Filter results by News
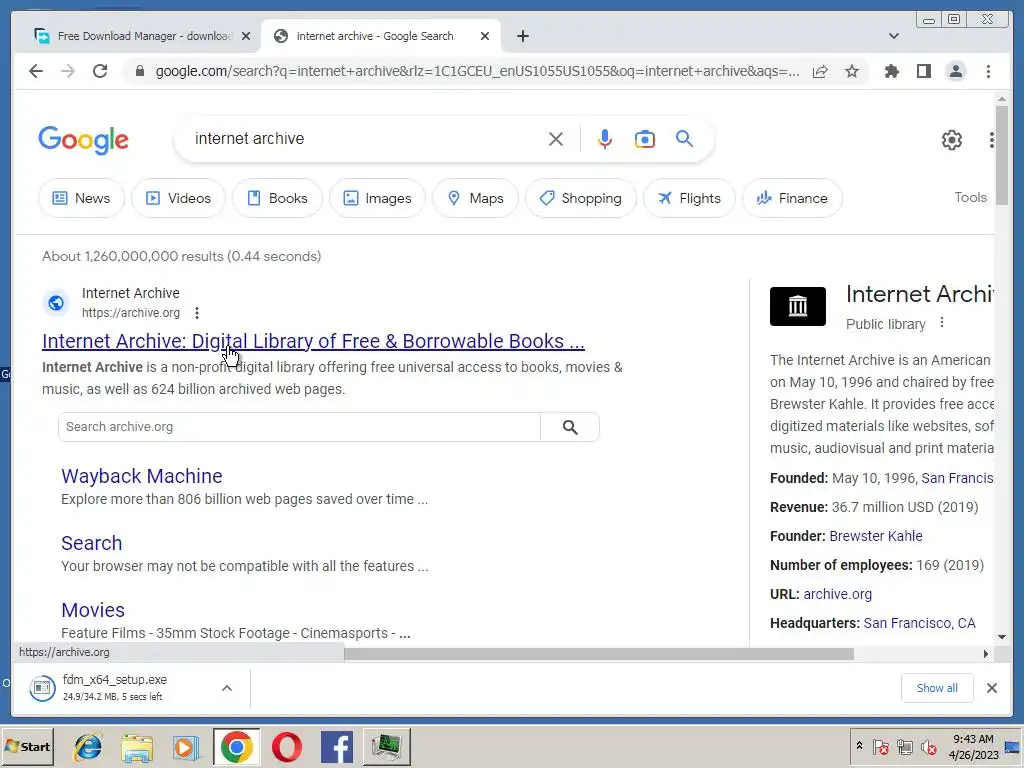Viewport: 1024px width, 768px height. (81, 198)
